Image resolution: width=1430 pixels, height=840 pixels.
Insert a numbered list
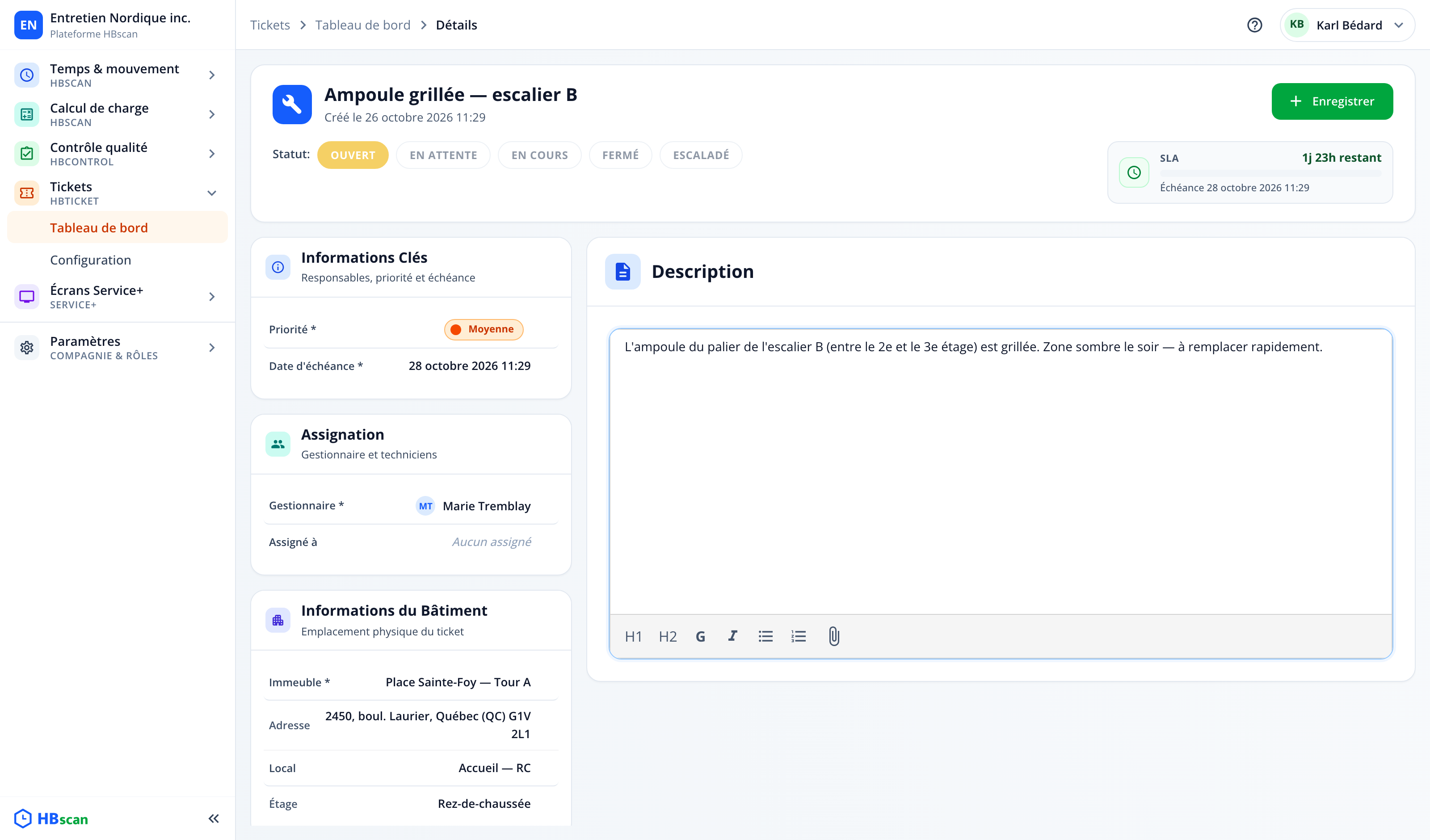799,636
